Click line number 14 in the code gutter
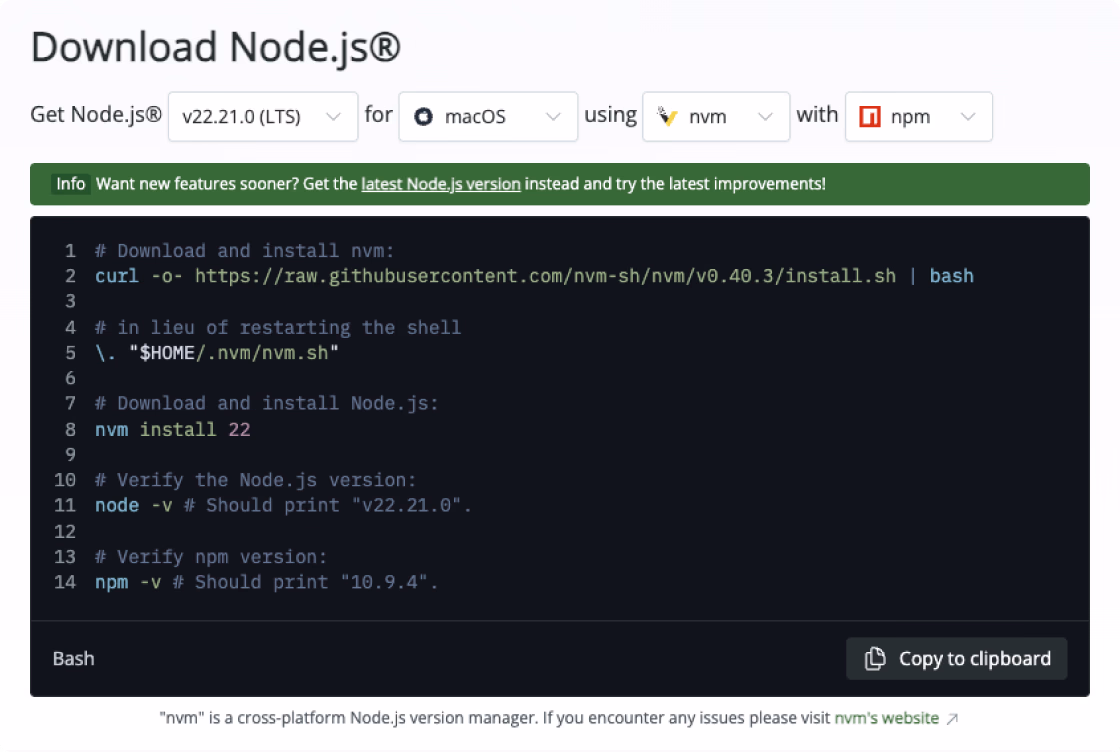Screen dimensions: 1120x752 (x=65, y=582)
